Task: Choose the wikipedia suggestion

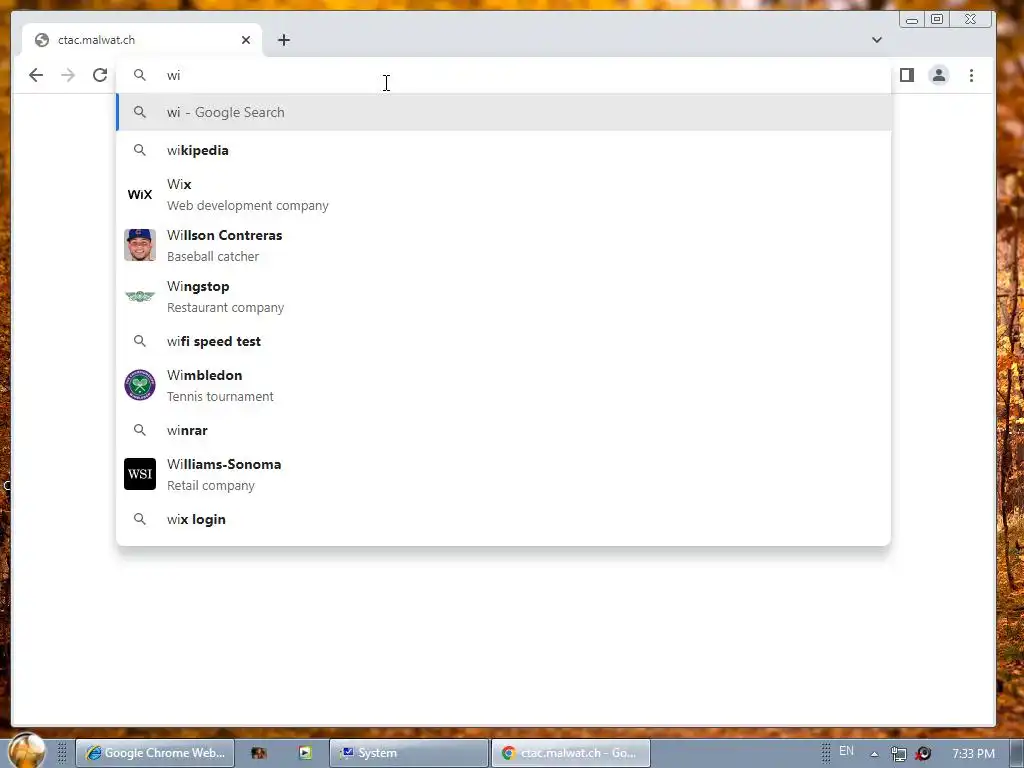Action: (x=504, y=150)
